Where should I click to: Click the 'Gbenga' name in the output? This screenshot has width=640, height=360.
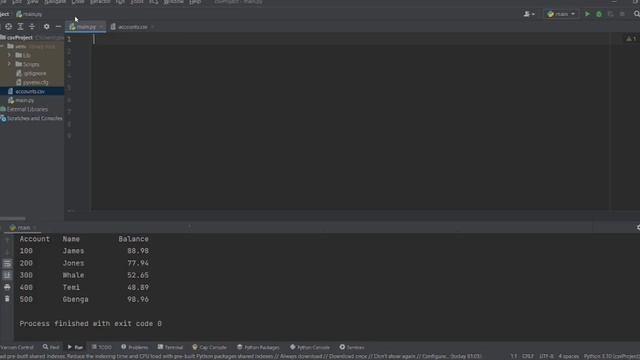(x=76, y=300)
